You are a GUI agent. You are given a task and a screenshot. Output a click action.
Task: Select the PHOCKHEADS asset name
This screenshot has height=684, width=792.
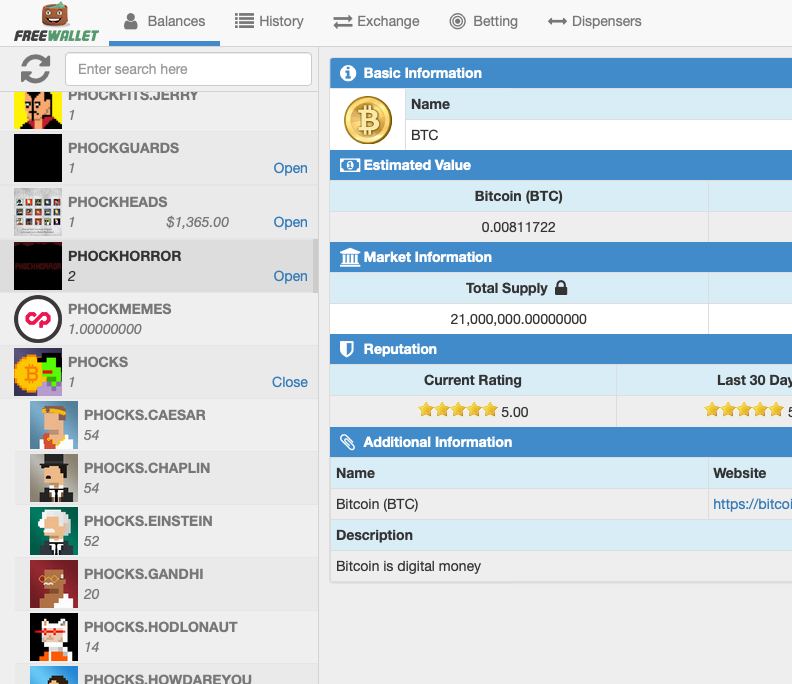point(118,202)
